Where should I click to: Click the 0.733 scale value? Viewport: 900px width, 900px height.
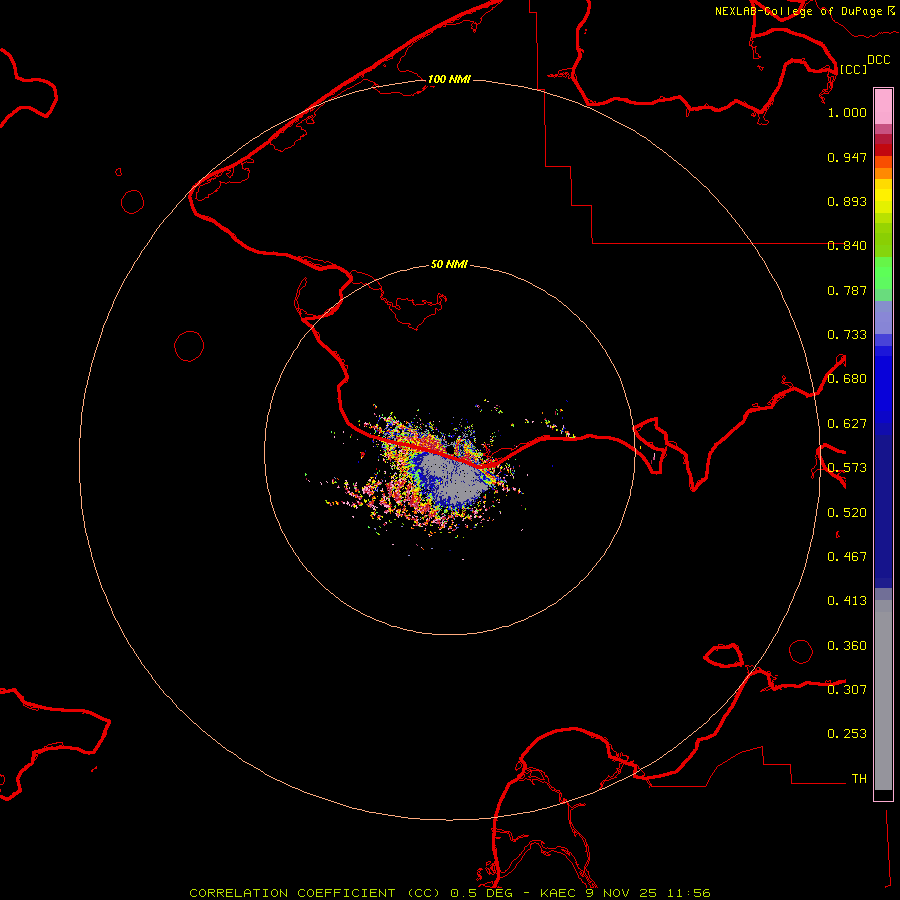(847, 335)
